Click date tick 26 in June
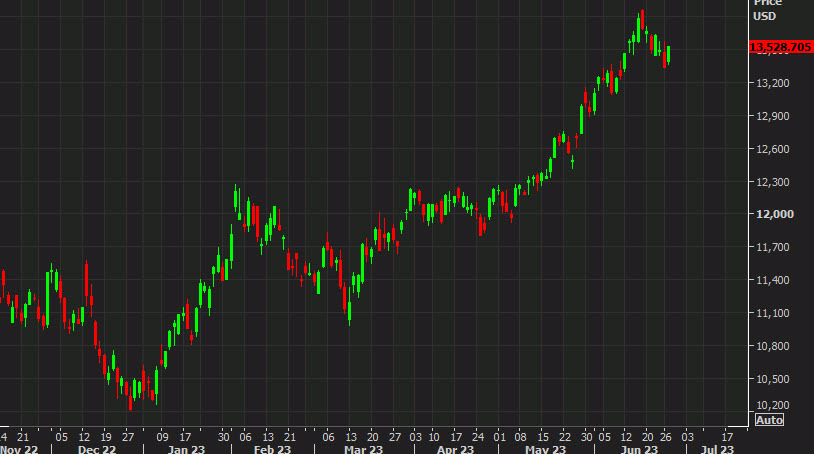This screenshot has height=454, width=814. coord(666,437)
